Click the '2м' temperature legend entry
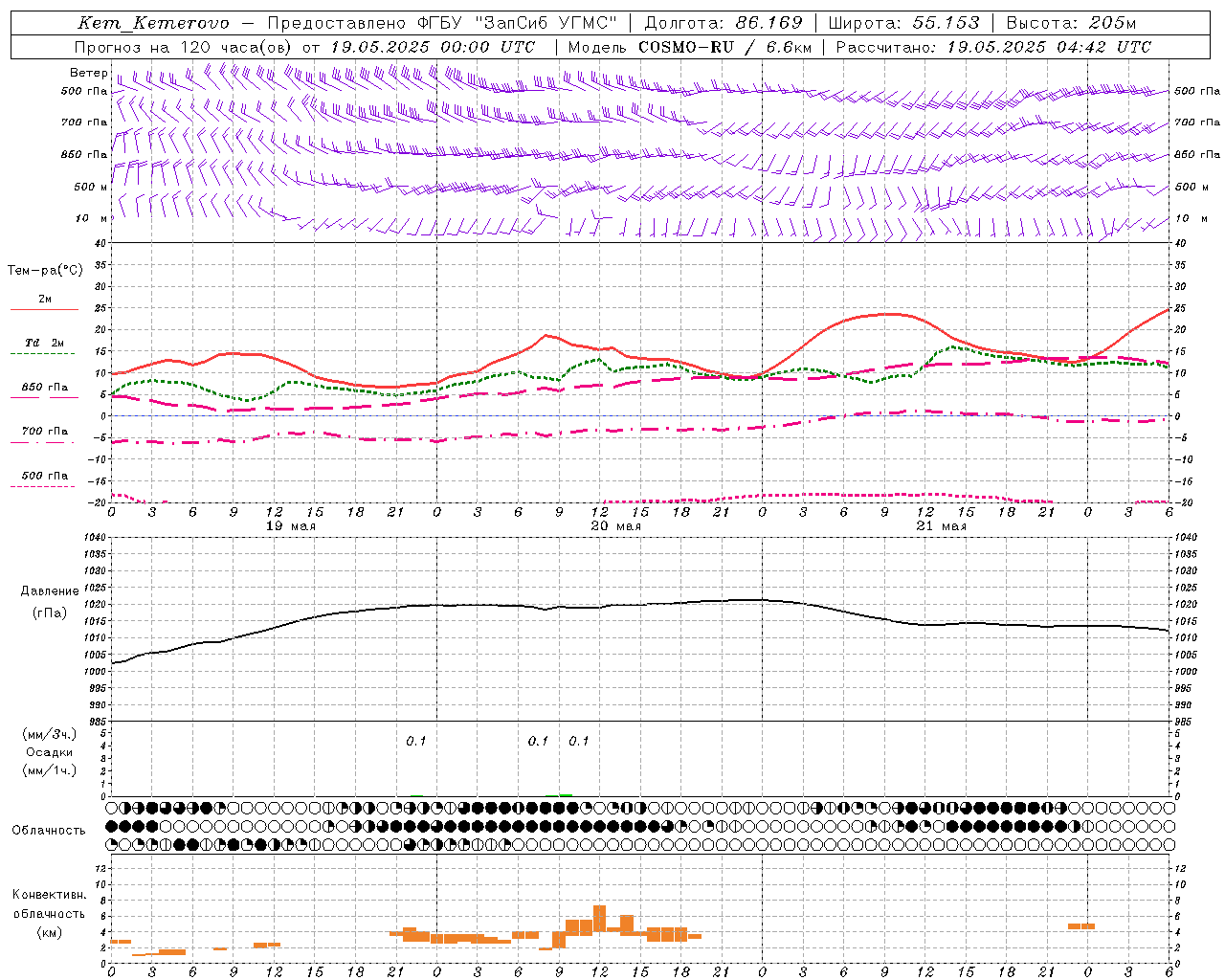 pyautogui.click(x=45, y=299)
